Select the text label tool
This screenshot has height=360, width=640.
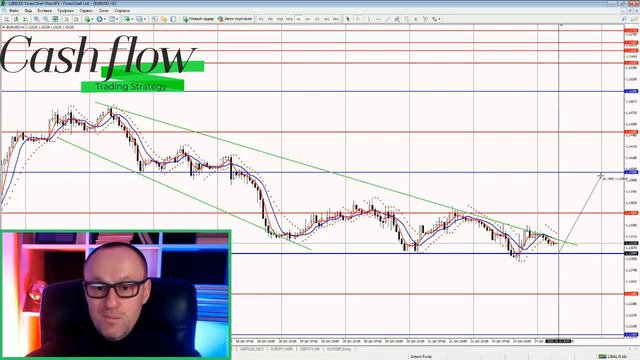(x=425, y=19)
